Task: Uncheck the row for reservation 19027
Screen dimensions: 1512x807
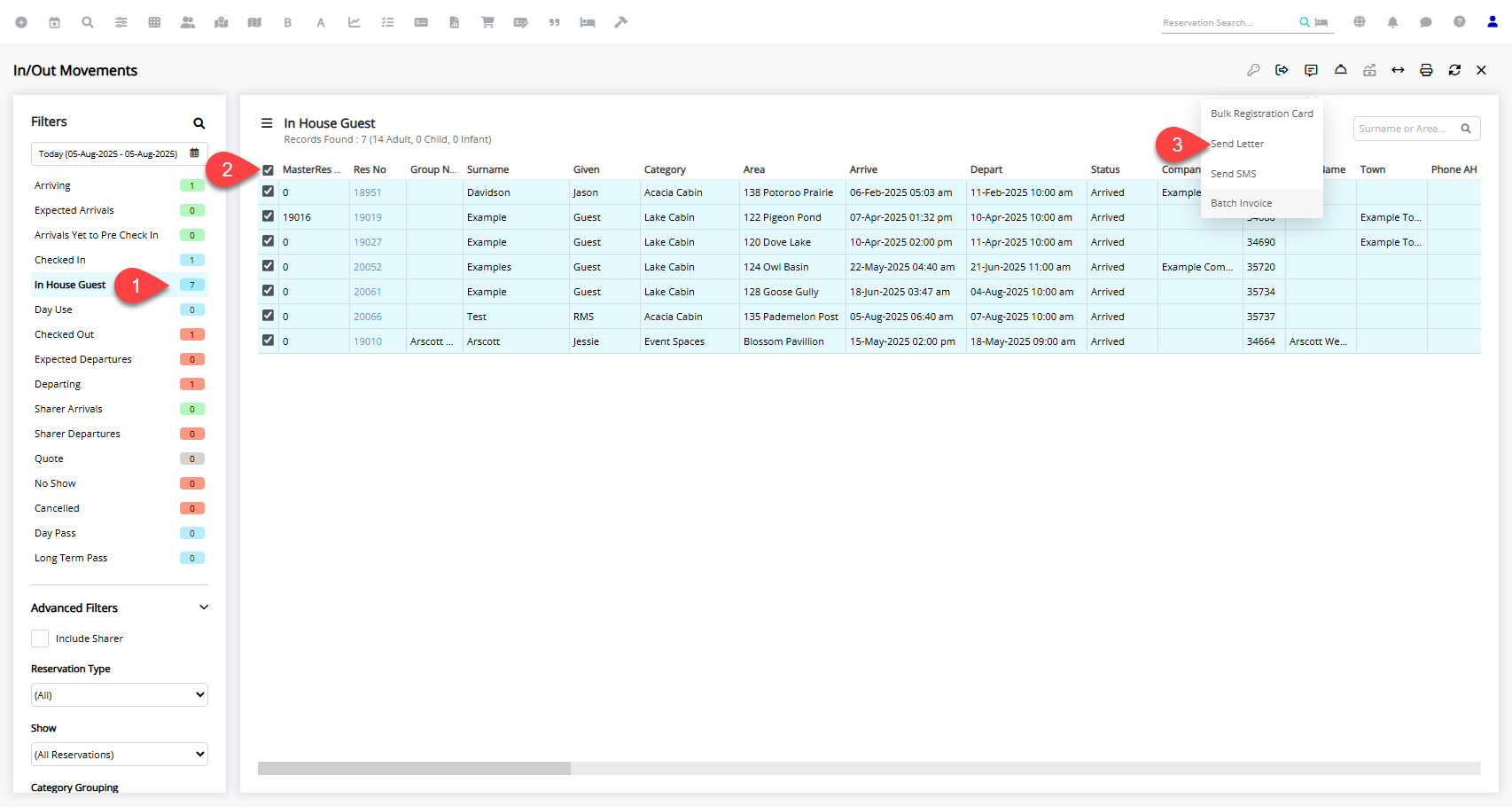Action: click(x=268, y=241)
